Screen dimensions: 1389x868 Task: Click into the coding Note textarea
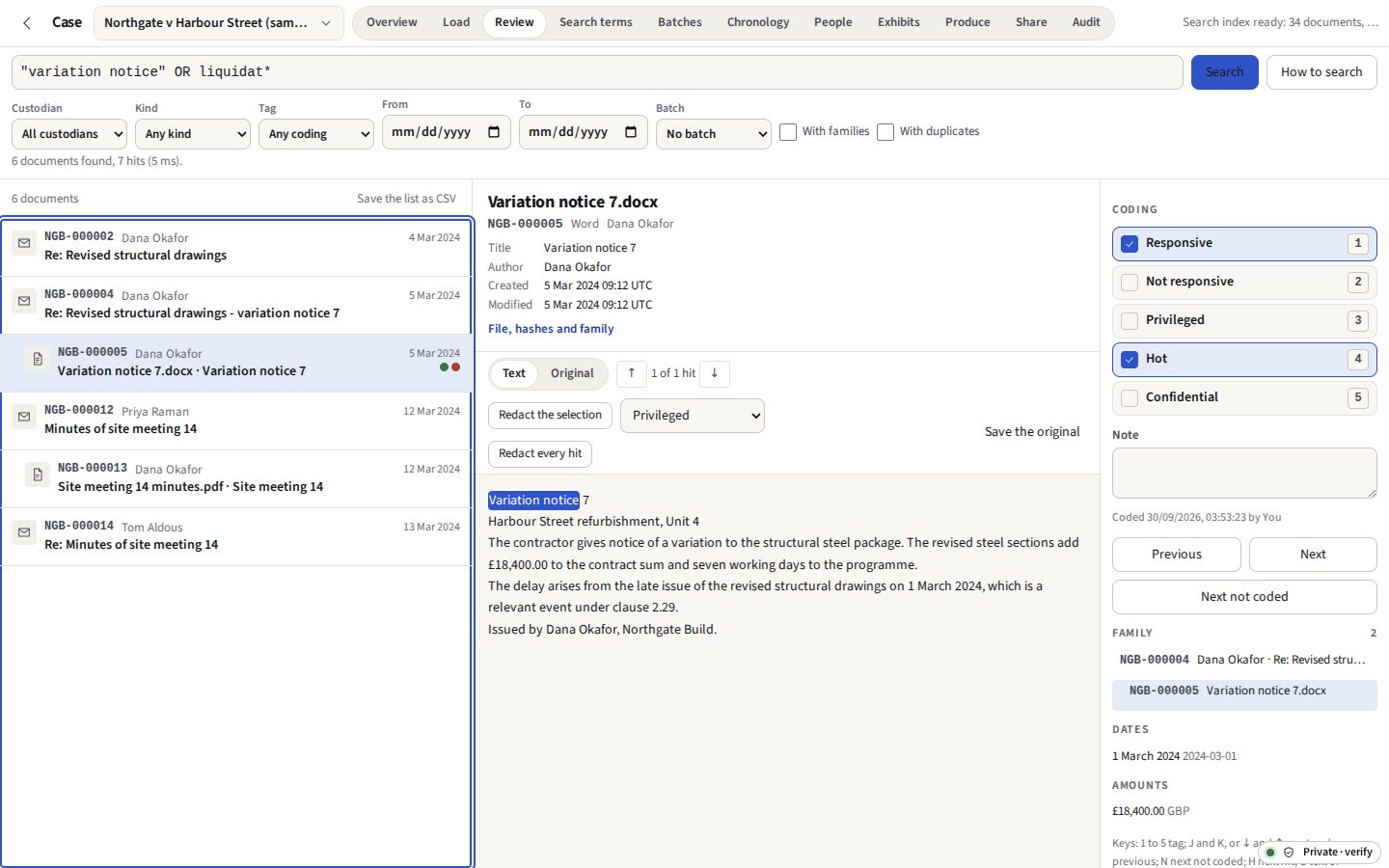(1244, 474)
